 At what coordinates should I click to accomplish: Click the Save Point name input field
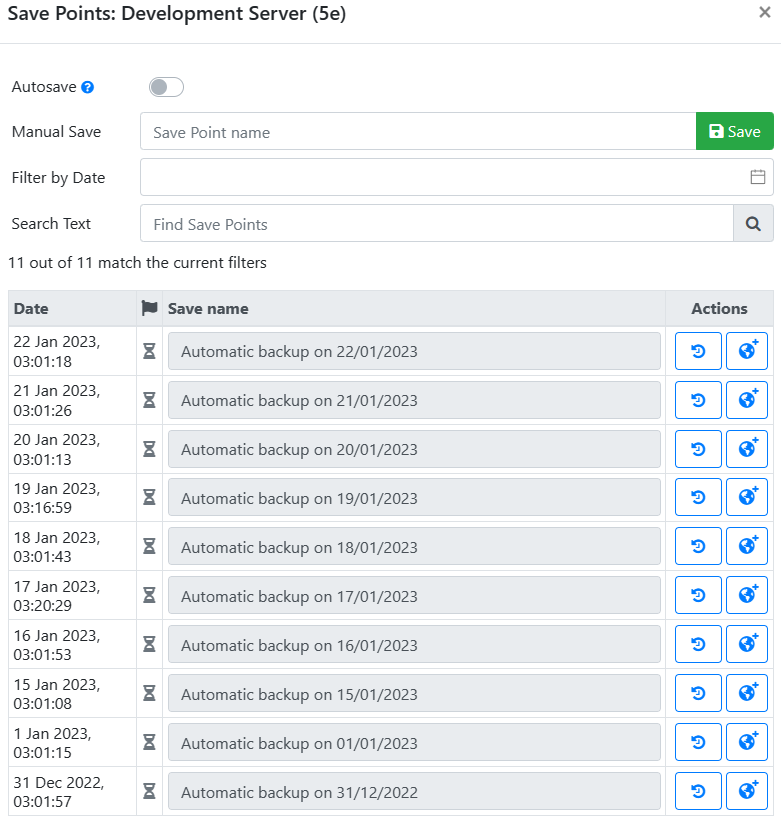pyautogui.click(x=418, y=131)
